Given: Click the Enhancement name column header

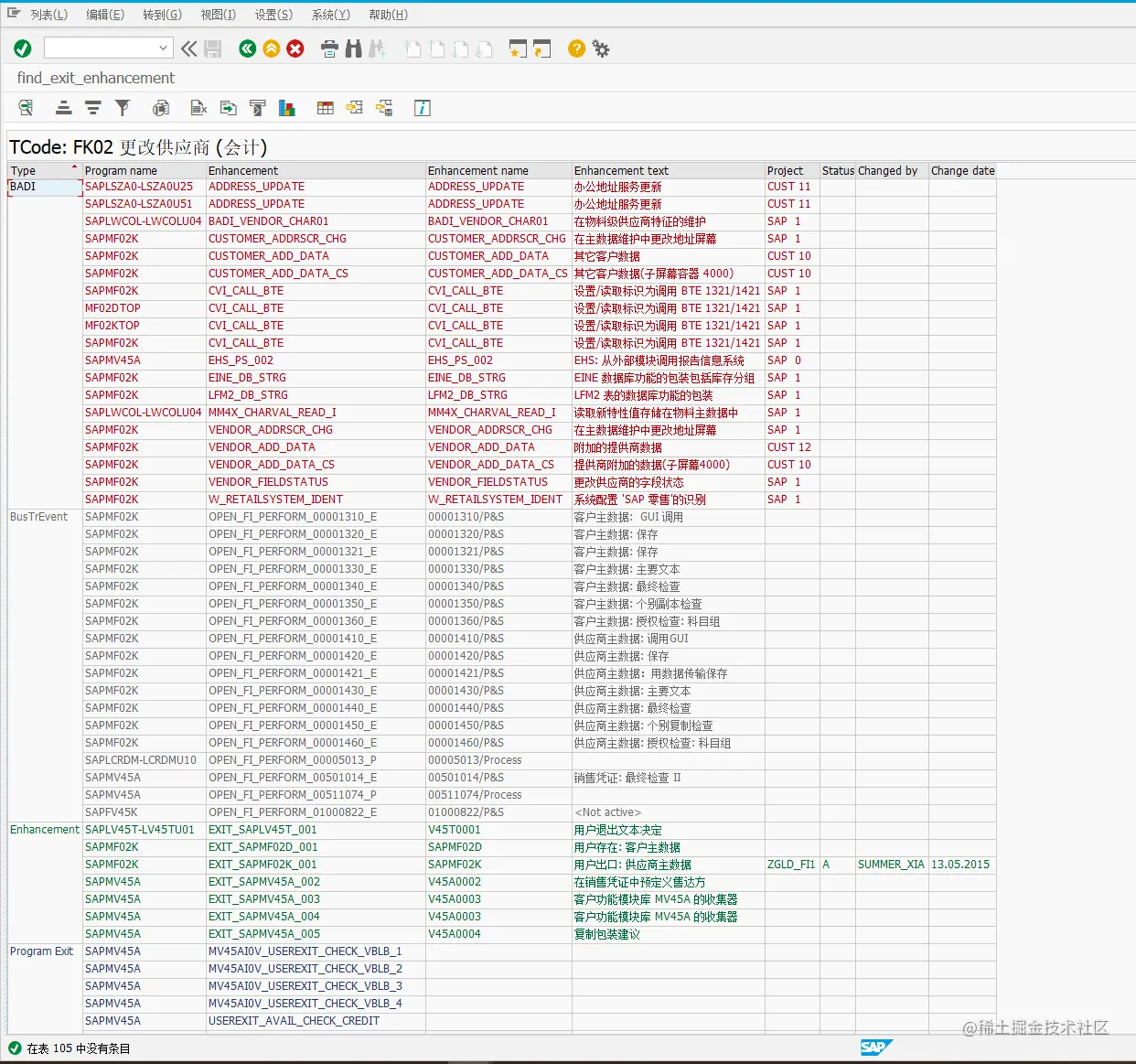Looking at the screenshot, I should point(498,170).
